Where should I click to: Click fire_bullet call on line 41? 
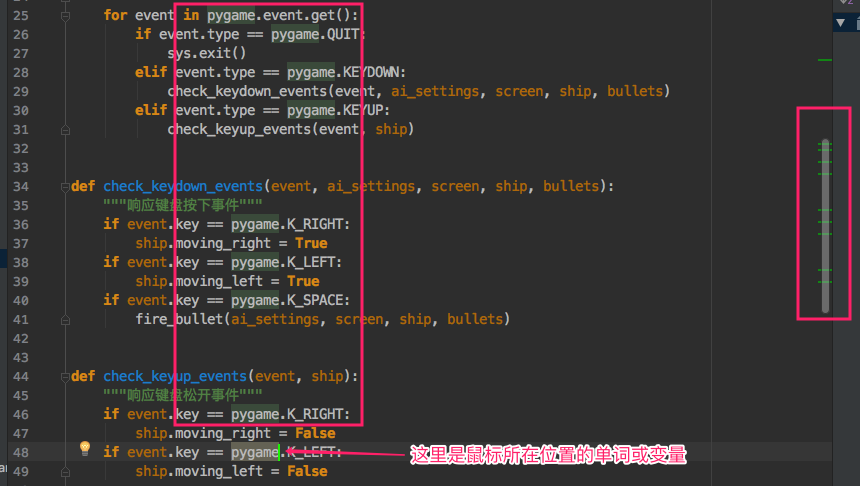[179, 319]
